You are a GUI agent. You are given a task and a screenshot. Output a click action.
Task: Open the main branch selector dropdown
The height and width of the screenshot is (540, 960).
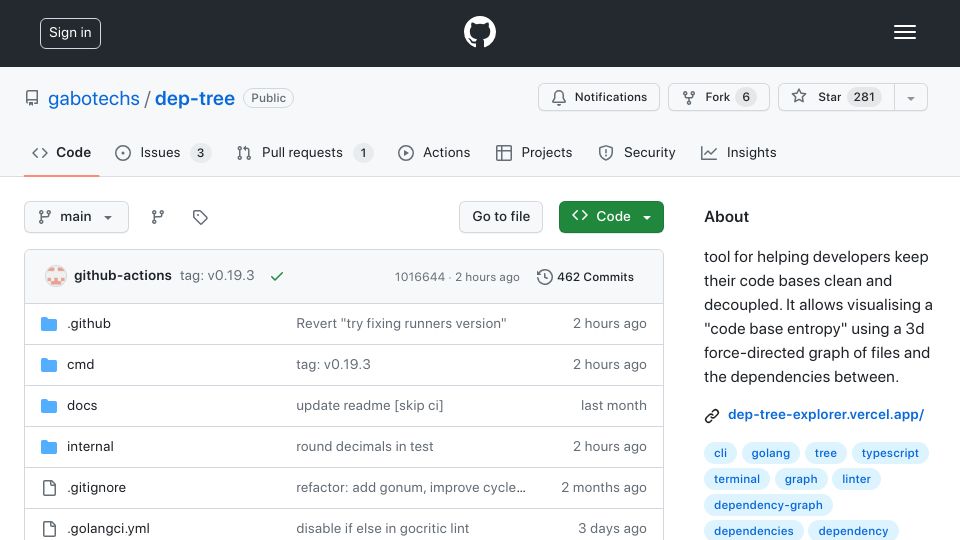coord(77,217)
